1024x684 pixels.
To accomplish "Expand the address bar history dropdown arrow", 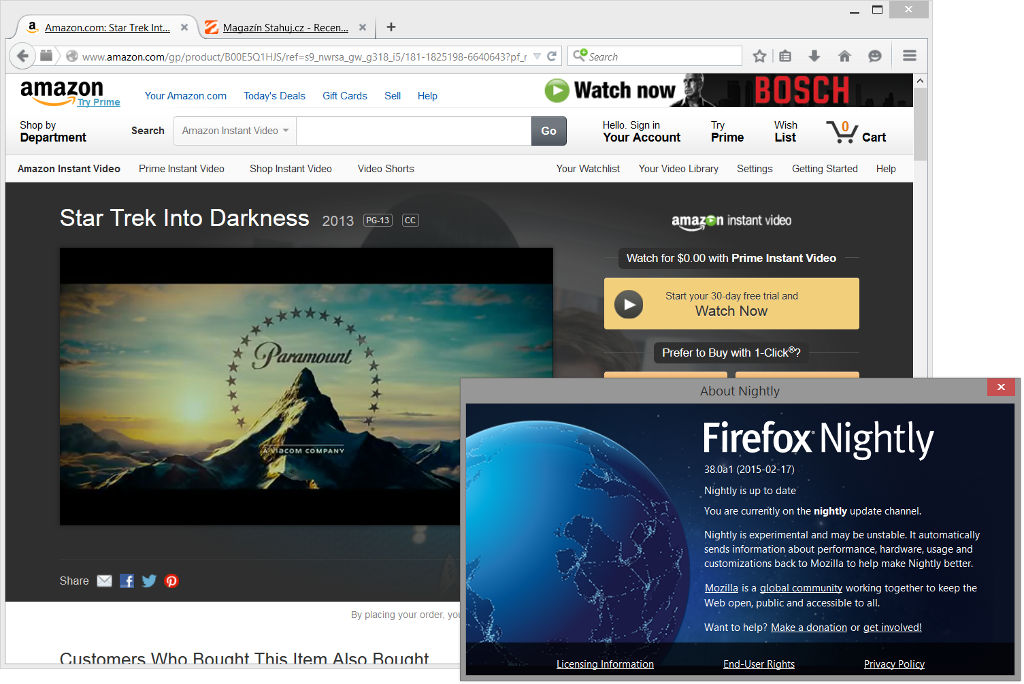I will point(537,56).
